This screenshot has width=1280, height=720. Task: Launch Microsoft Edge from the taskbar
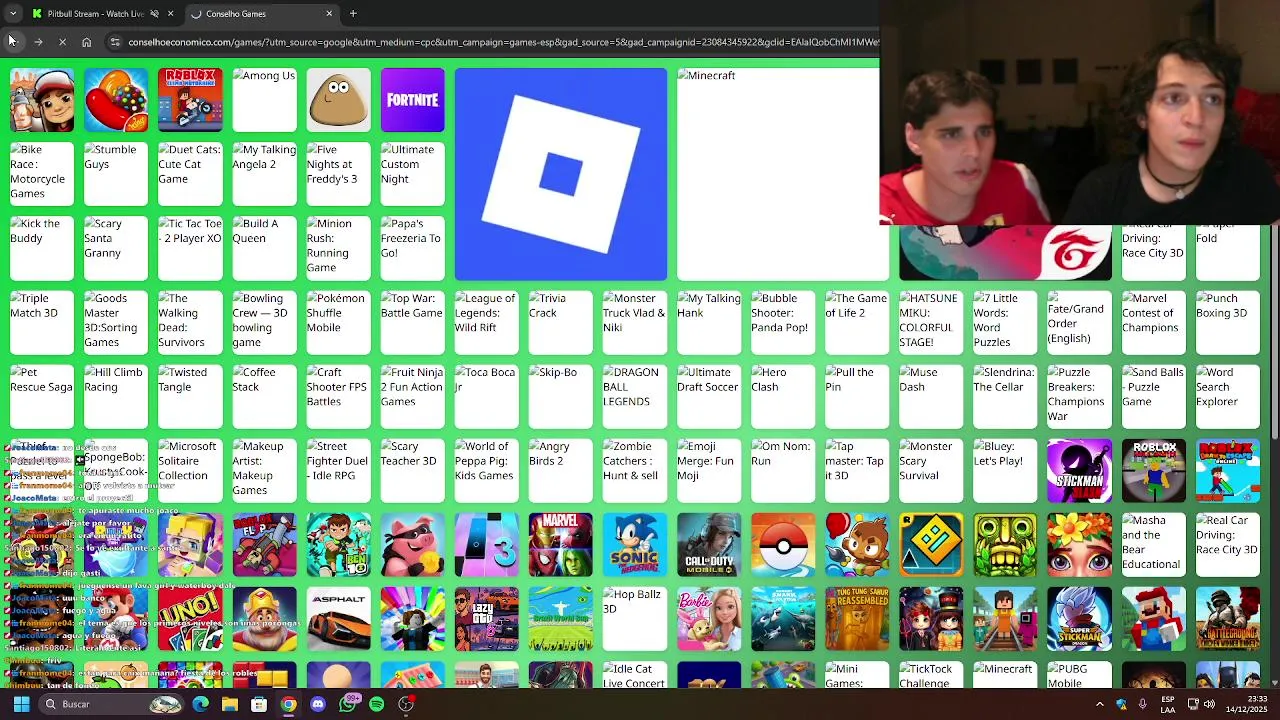200,704
